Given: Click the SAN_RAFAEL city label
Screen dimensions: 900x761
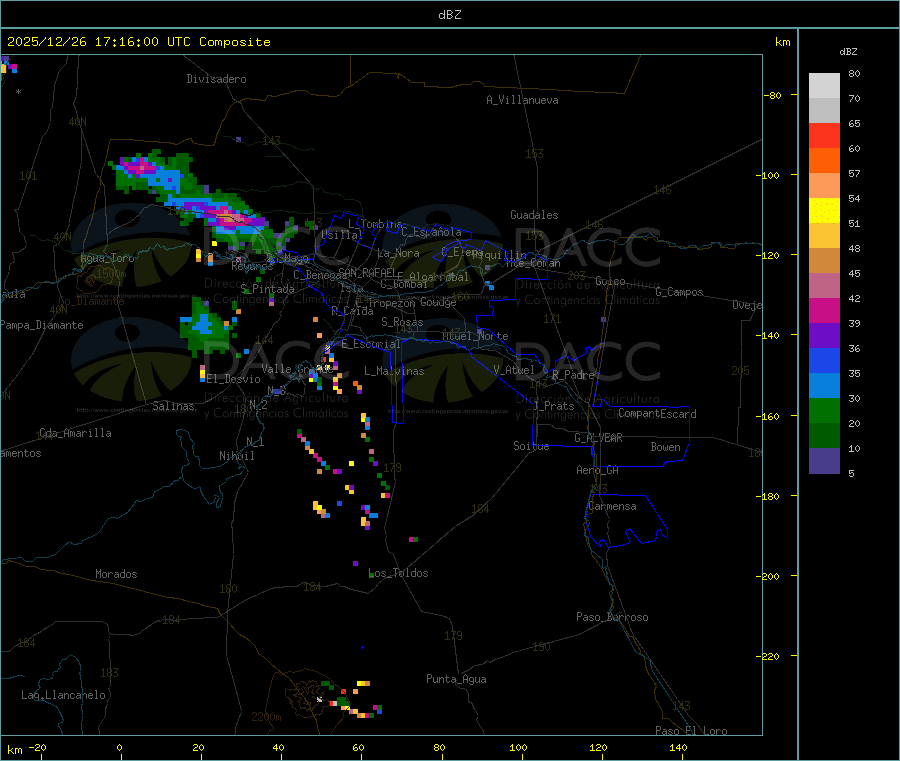Looking at the screenshot, I should tap(367, 272).
